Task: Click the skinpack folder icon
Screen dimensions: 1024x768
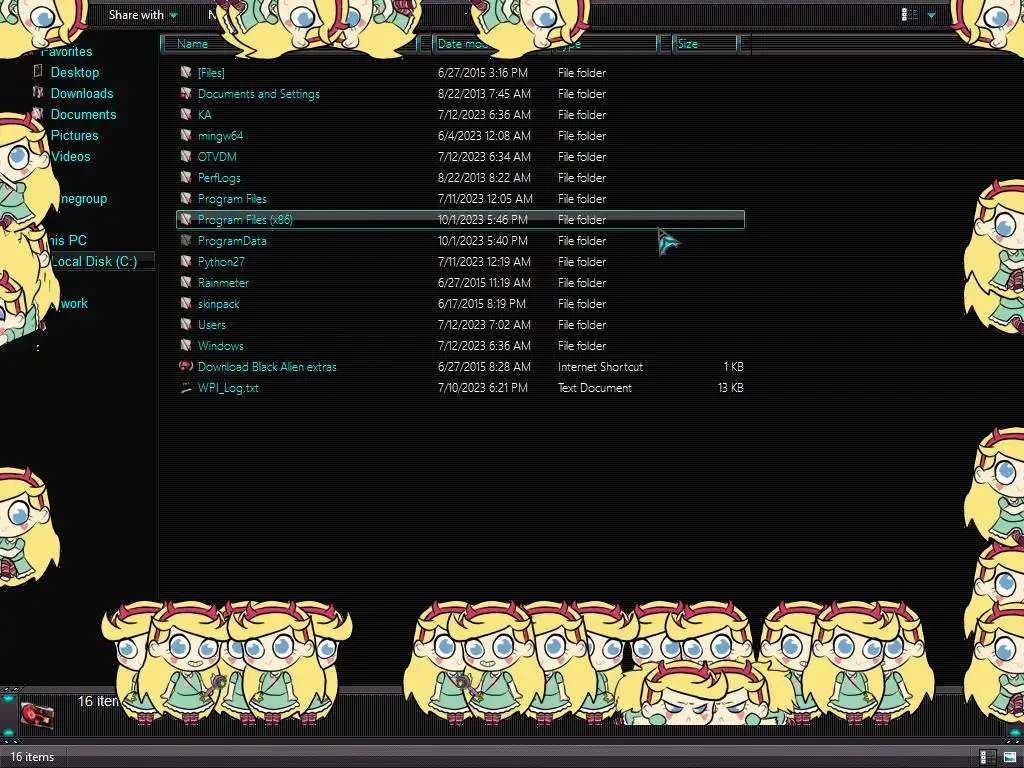Action: click(186, 304)
